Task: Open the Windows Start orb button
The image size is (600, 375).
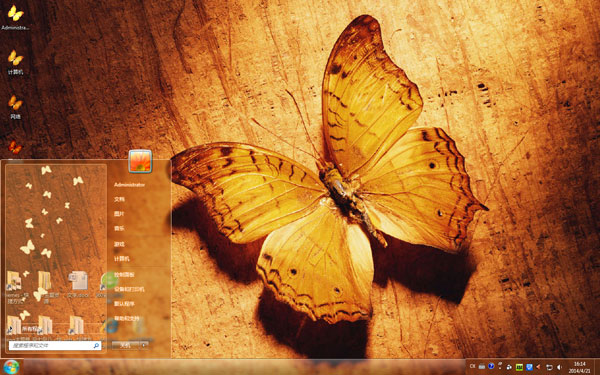Action: coord(11,367)
